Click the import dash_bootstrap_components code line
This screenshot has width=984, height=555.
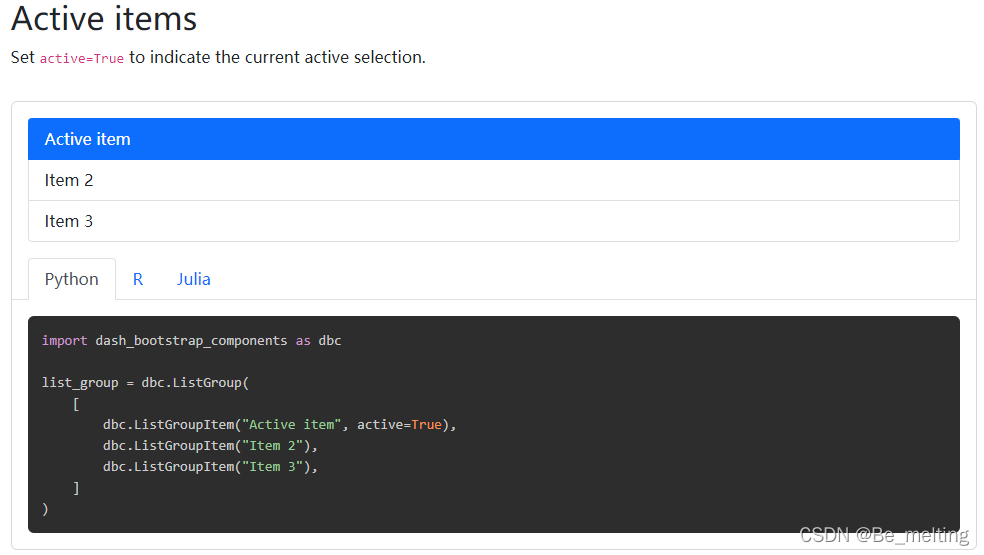click(x=191, y=340)
